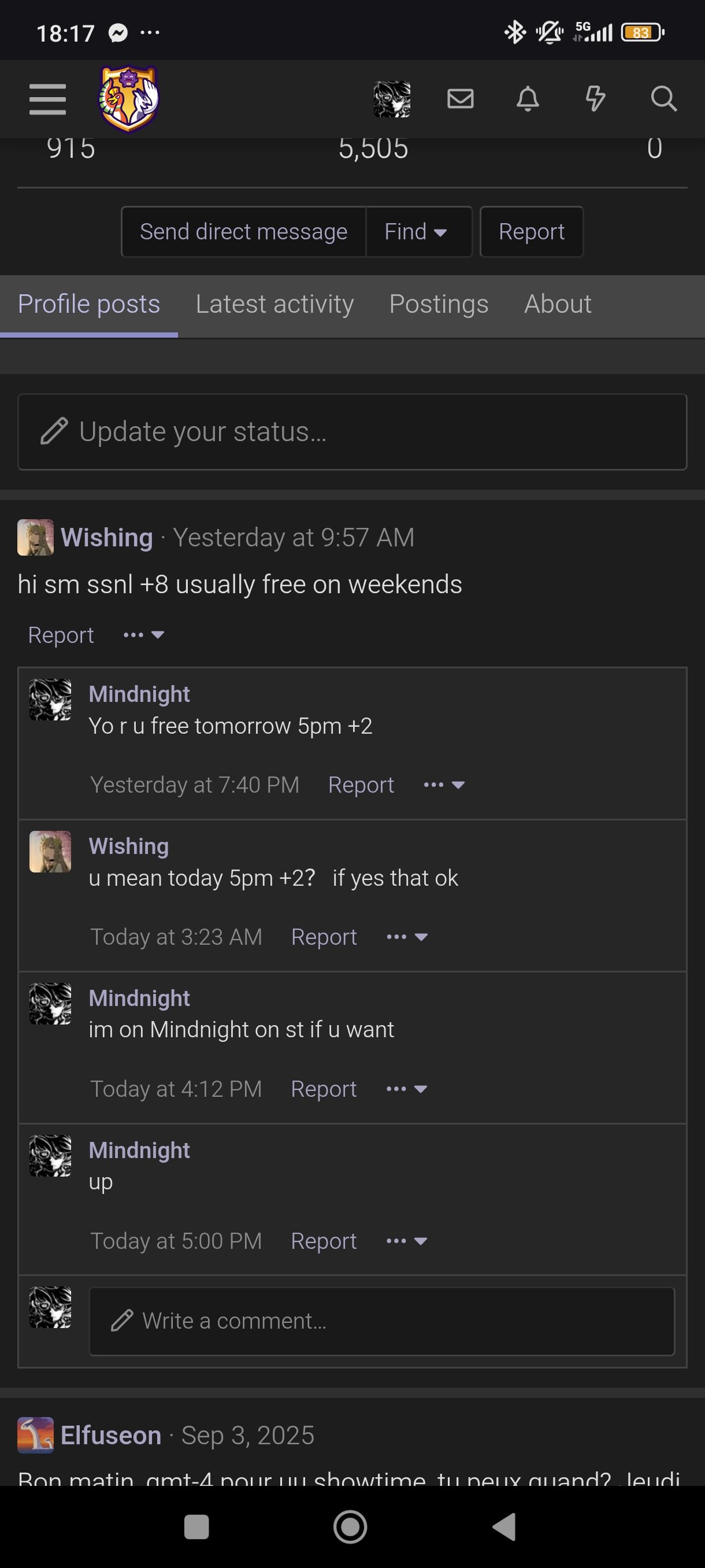Open the magnifier search icon

(663, 99)
